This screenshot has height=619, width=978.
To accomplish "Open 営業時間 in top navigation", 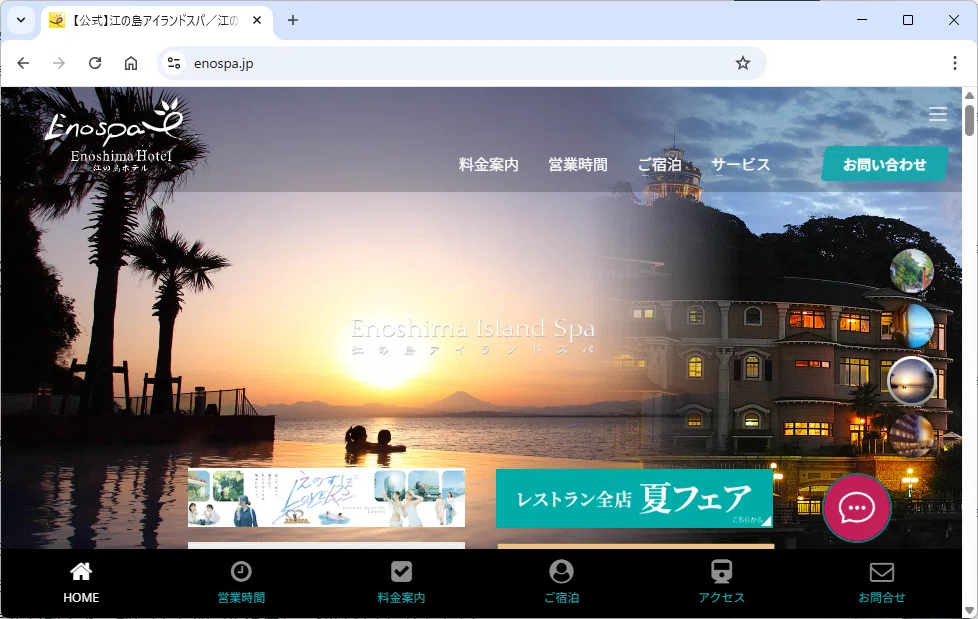I will pyautogui.click(x=578, y=165).
